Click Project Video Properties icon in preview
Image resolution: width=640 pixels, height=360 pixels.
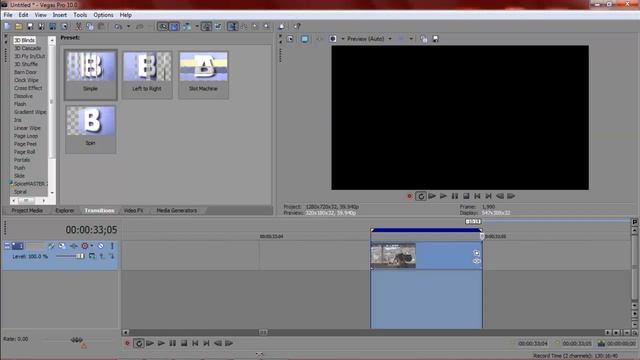[x=290, y=39]
